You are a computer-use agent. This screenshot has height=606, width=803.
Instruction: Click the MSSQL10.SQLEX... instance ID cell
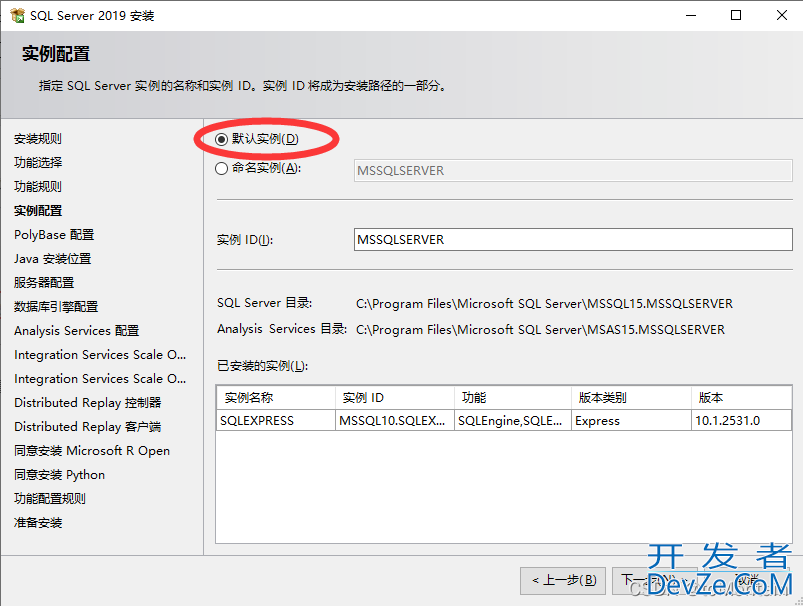click(395, 421)
